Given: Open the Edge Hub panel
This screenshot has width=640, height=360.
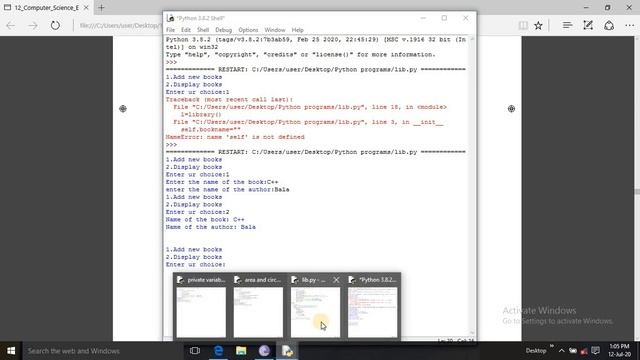Looking at the screenshot, I should 567,25.
